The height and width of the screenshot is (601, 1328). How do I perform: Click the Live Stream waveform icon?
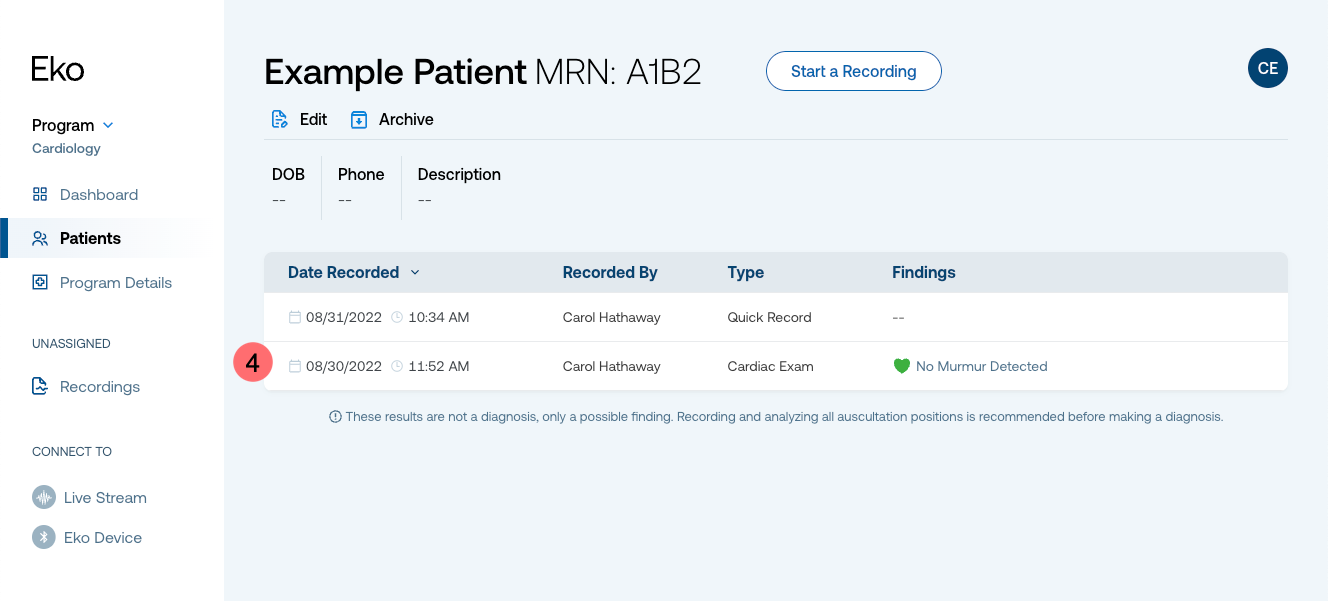(44, 497)
